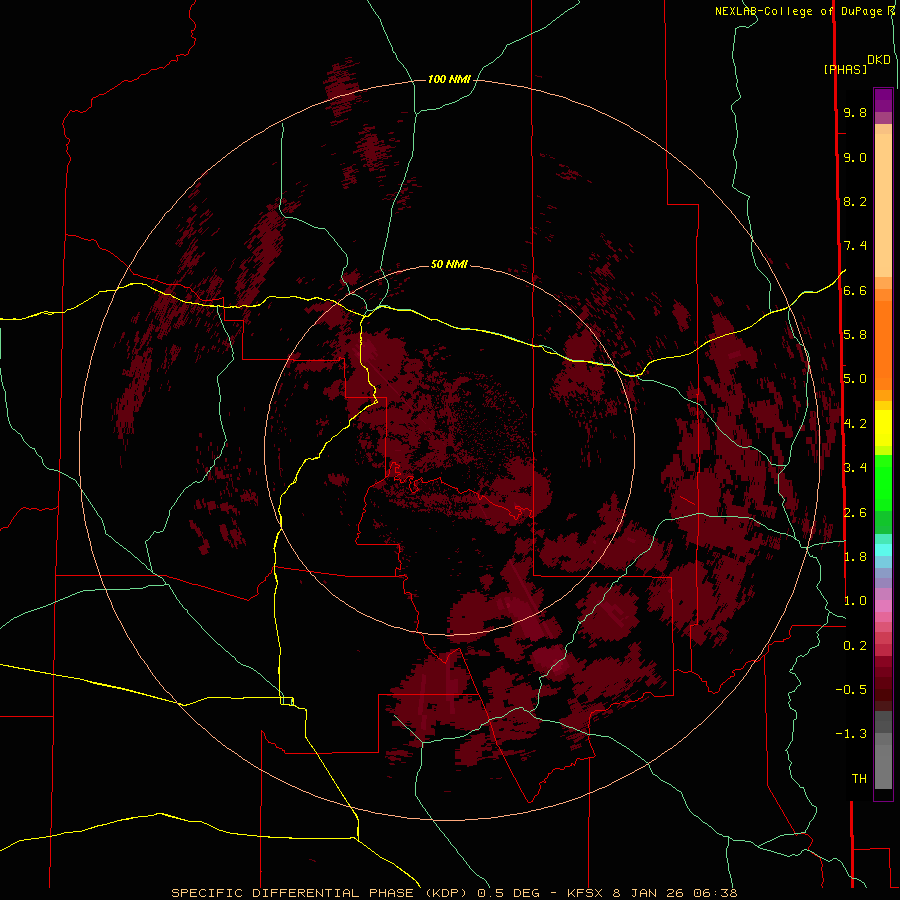Click the DKD label above the color scale
This screenshot has width=900, height=900.
879,60
